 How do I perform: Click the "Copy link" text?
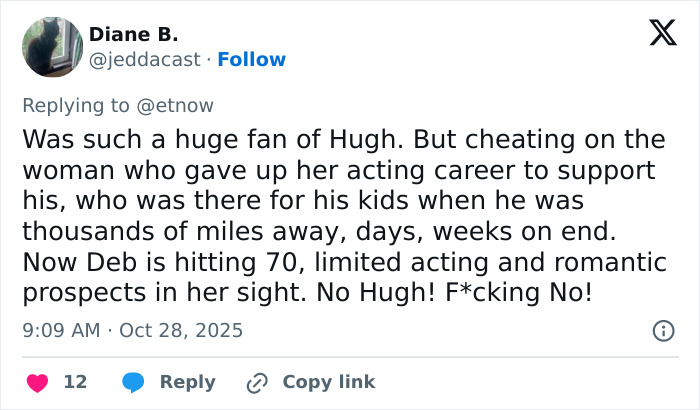click(x=329, y=382)
